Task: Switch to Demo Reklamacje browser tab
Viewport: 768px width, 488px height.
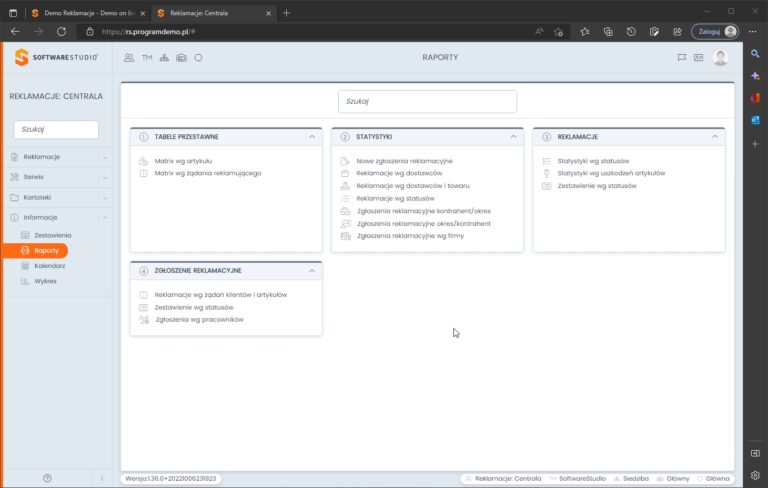Action: tap(89, 13)
